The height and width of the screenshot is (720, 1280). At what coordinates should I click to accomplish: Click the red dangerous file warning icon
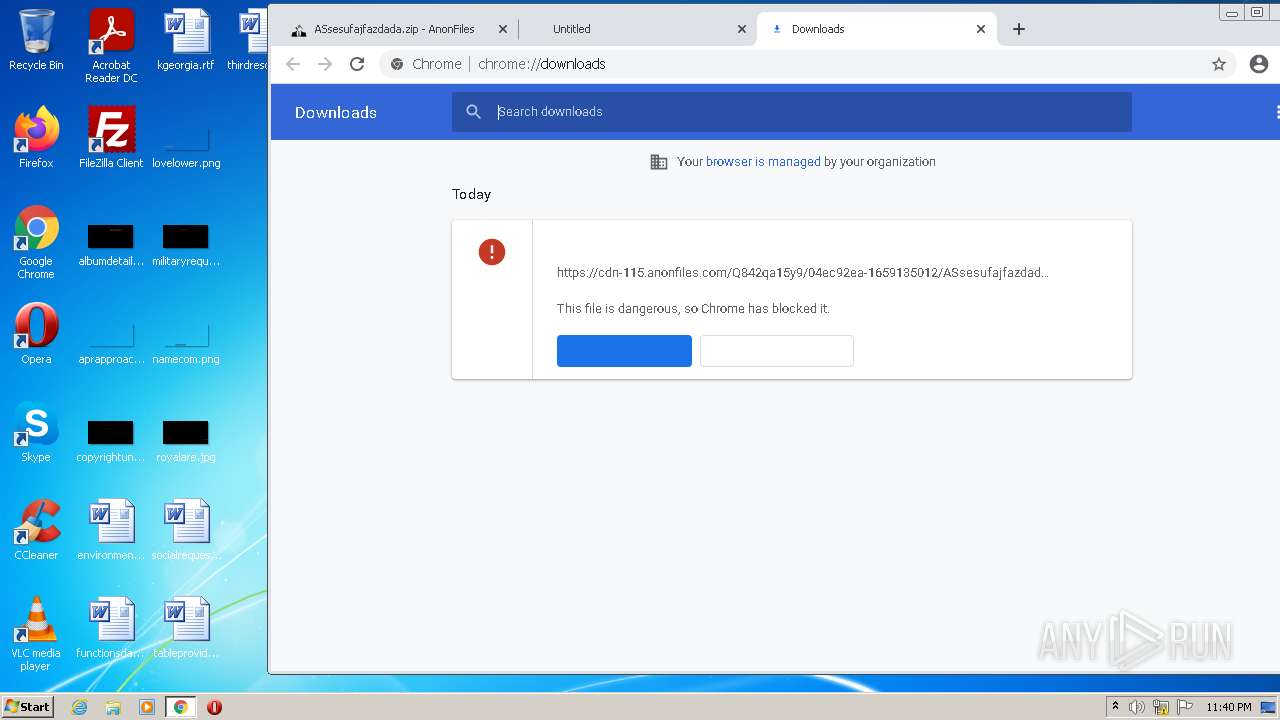pos(491,252)
